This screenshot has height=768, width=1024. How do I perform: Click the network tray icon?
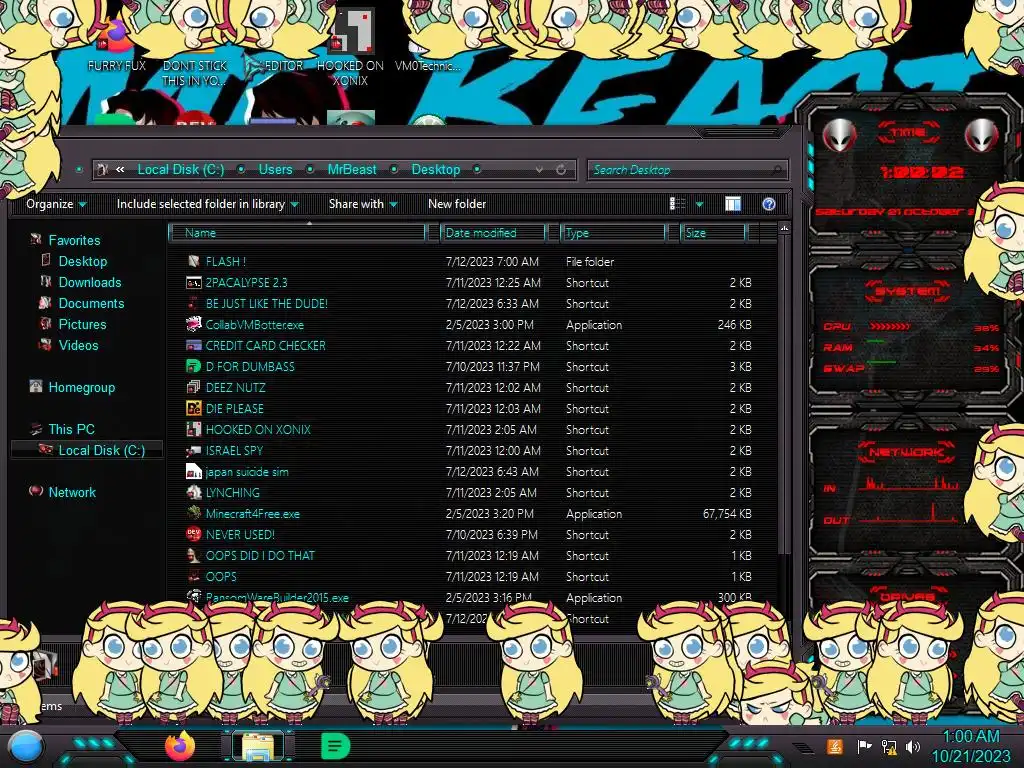pyautogui.click(x=889, y=746)
